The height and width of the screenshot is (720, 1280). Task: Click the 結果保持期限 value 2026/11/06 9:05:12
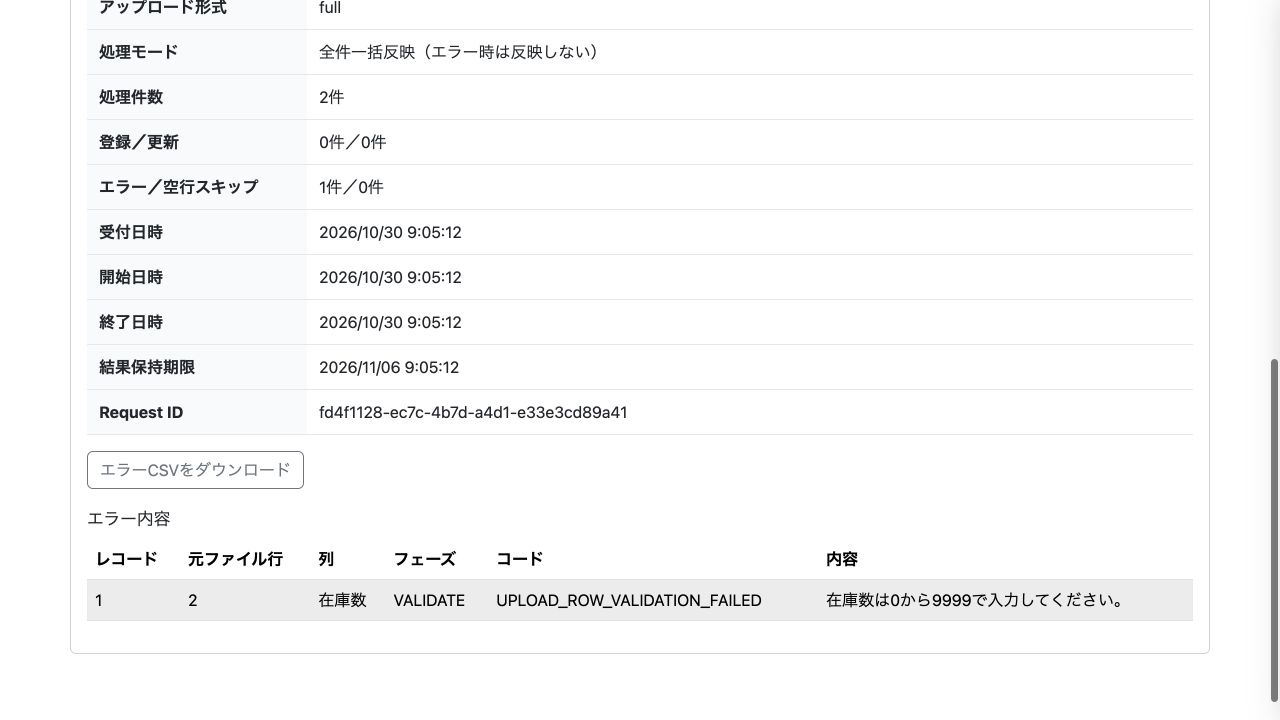point(389,367)
